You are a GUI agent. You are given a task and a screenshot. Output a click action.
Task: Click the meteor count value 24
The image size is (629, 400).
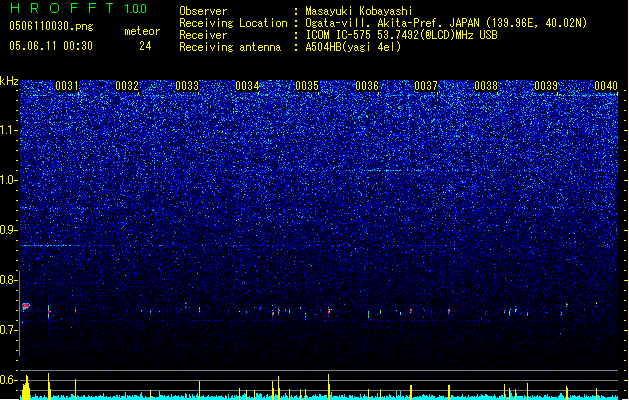(x=145, y=46)
